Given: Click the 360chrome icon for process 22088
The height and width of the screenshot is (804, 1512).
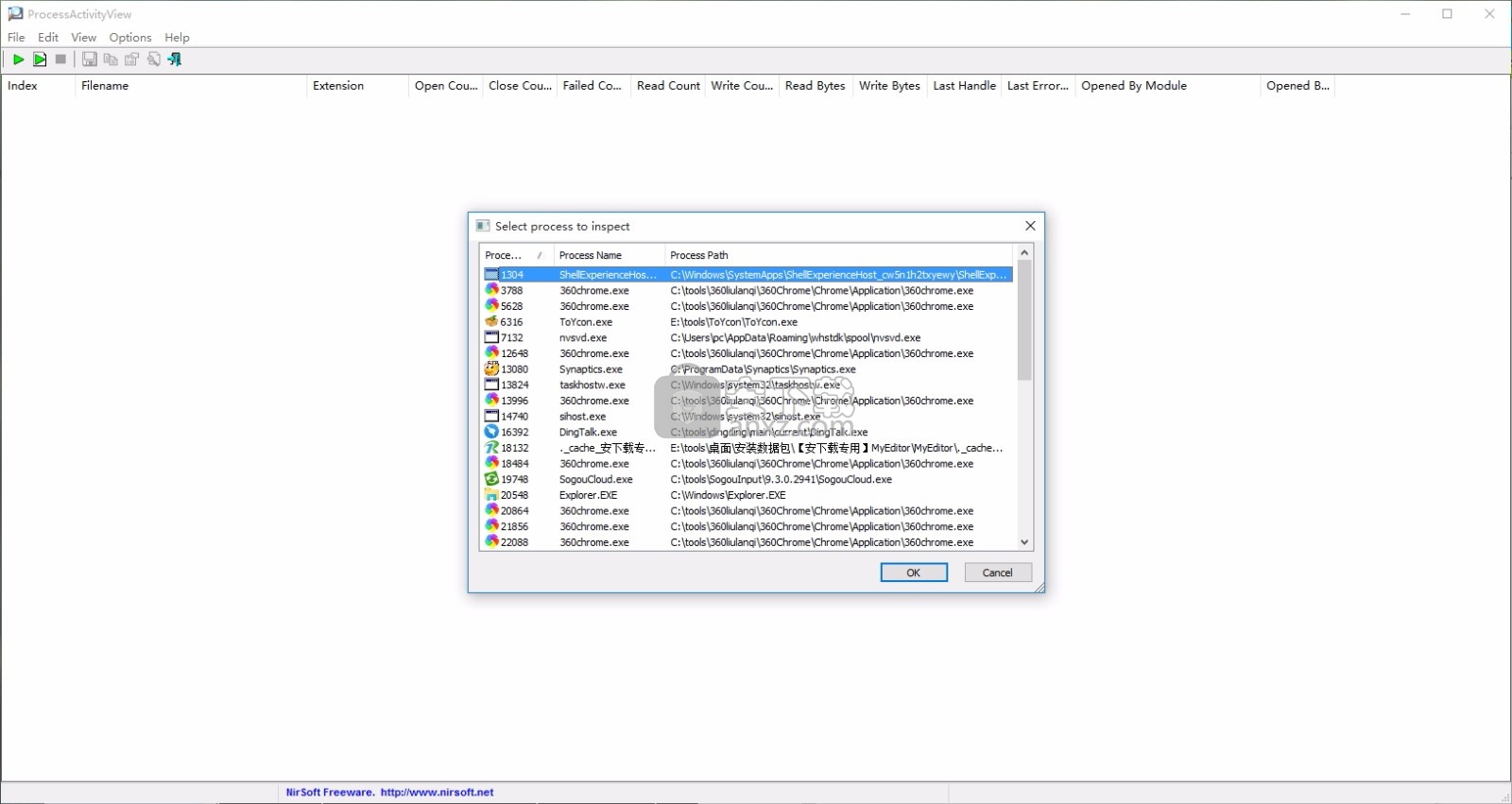Looking at the screenshot, I should (491, 542).
